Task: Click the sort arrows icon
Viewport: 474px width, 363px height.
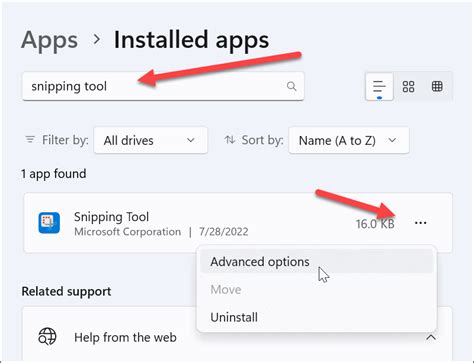Action: click(x=230, y=140)
